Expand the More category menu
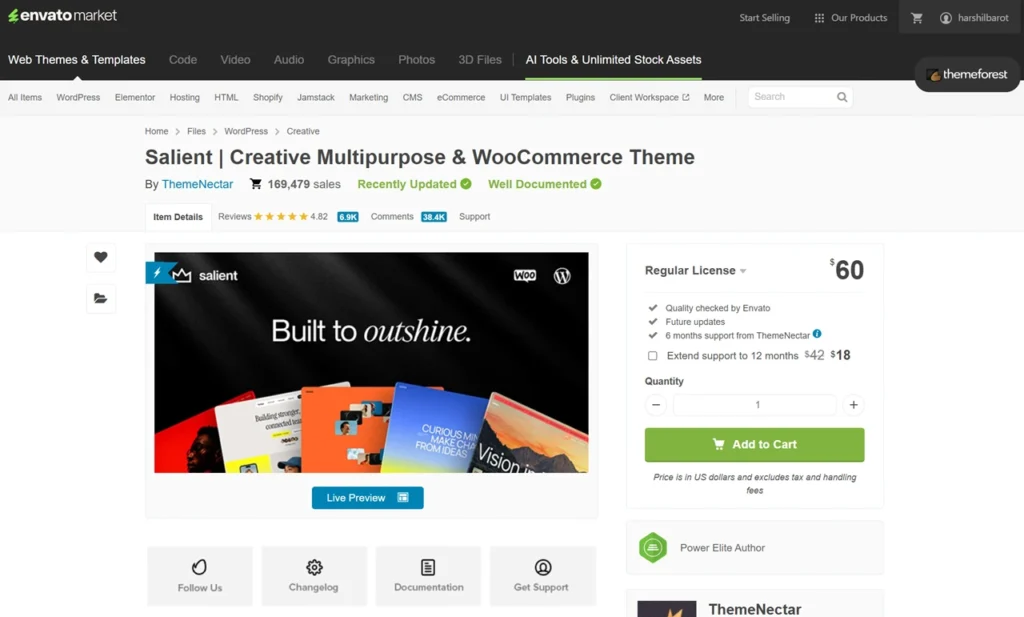Viewport: 1024px width, 617px height. tap(714, 97)
